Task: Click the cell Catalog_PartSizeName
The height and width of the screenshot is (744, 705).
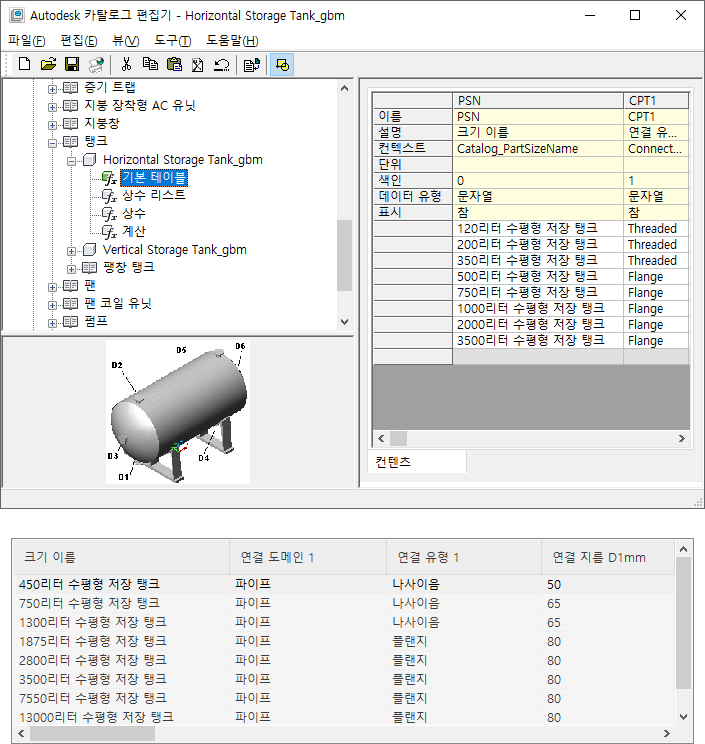Action: point(538,149)
